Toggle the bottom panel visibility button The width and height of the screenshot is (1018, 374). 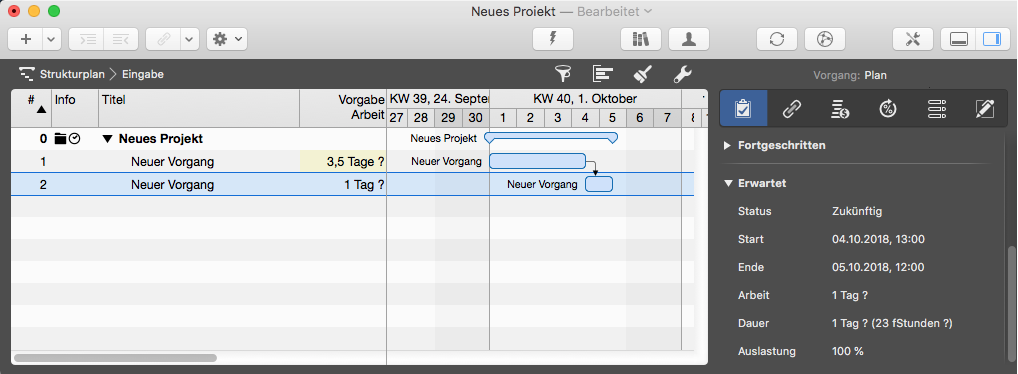pos(958,39)
